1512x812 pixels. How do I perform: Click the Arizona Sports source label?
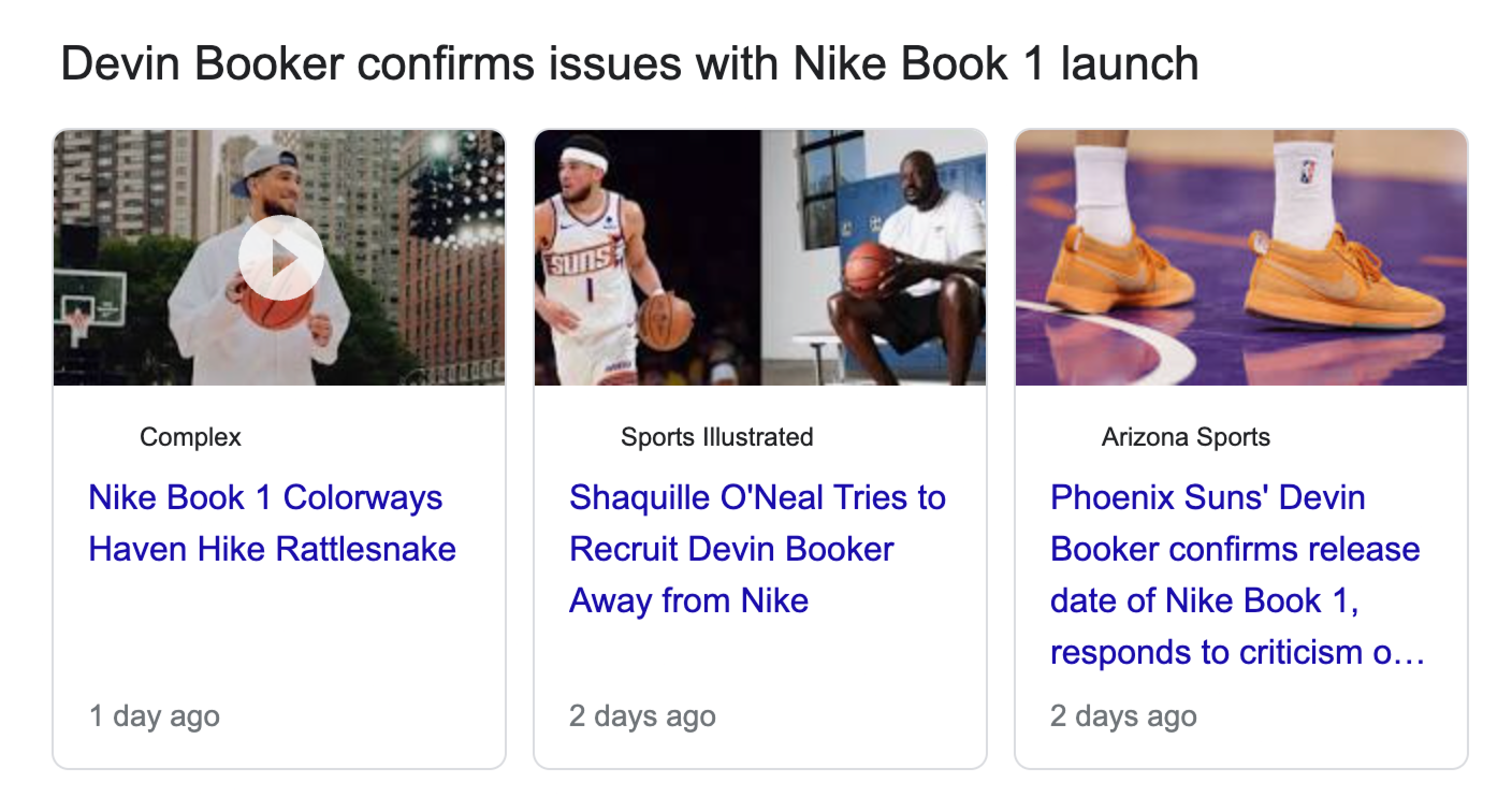click(x=1186, y=437)
